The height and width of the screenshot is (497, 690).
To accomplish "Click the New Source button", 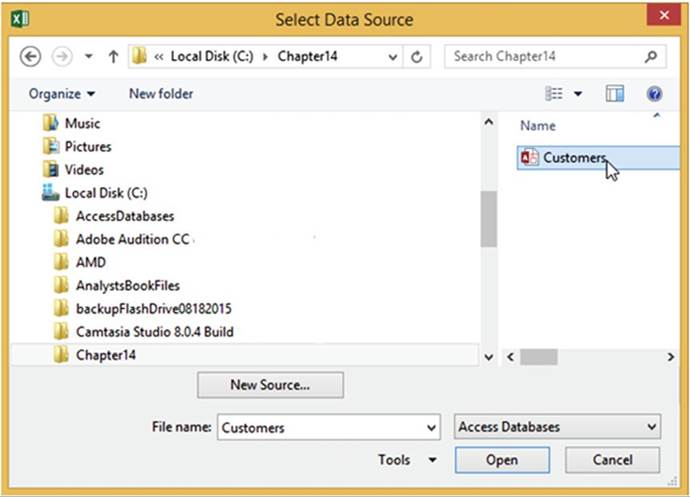I will tap(270, 384).
